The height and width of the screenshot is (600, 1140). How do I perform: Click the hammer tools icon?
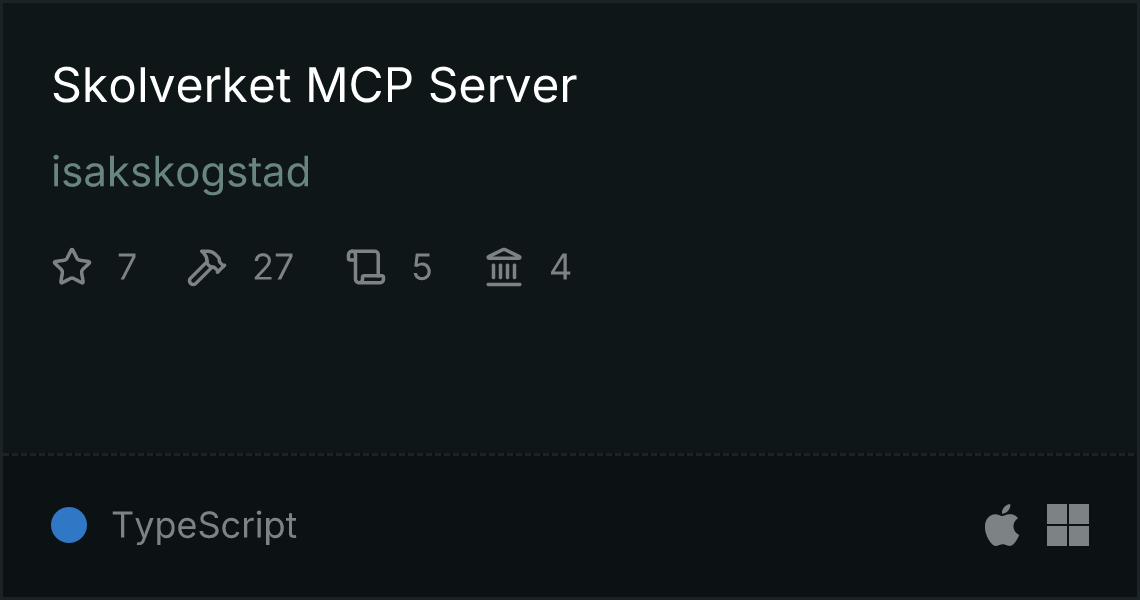pos(206,267)
